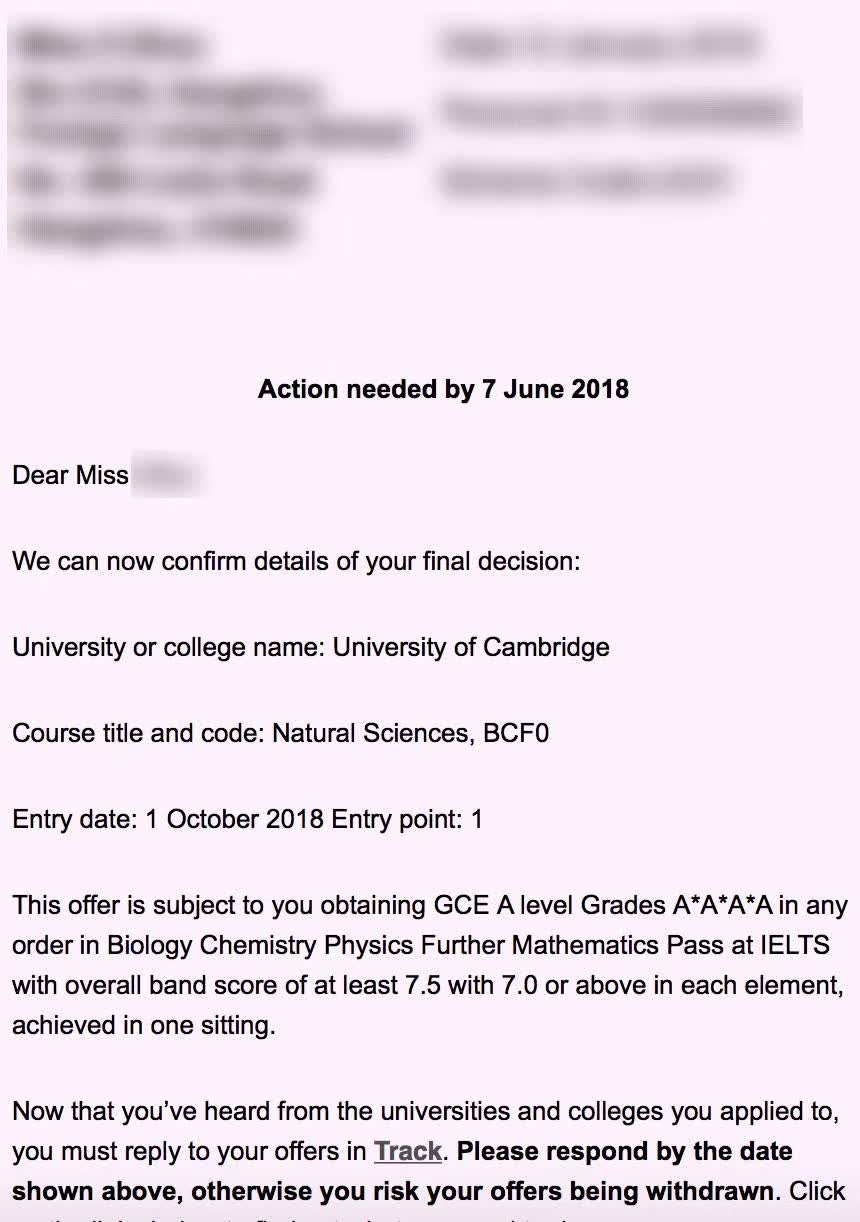The width and height of the screenshot is (860, 1222).
Task: Click 'We can now confirm details' sentence
Action: coord(296,561)
